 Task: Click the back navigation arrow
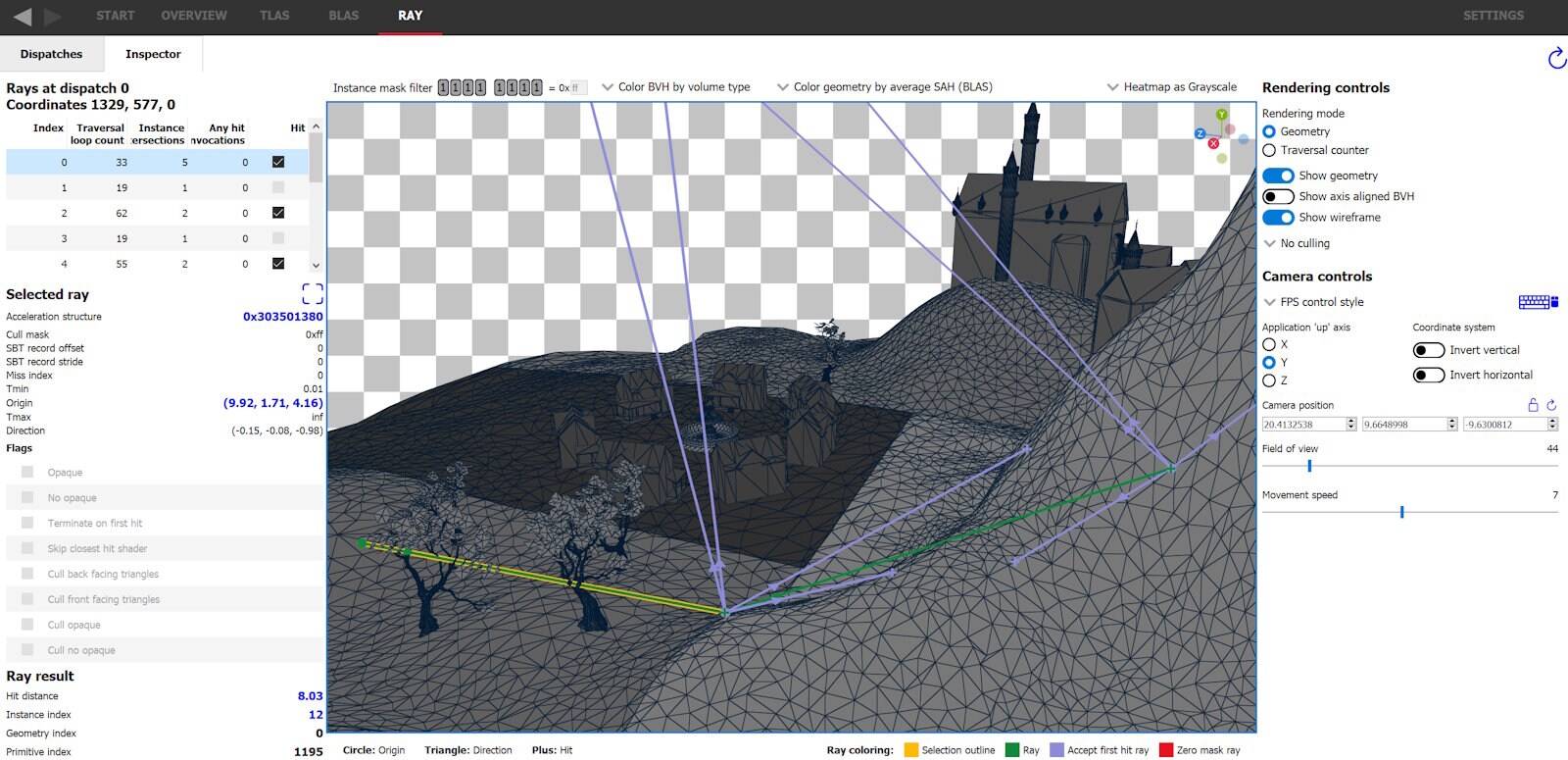click(x=22, y=17)
